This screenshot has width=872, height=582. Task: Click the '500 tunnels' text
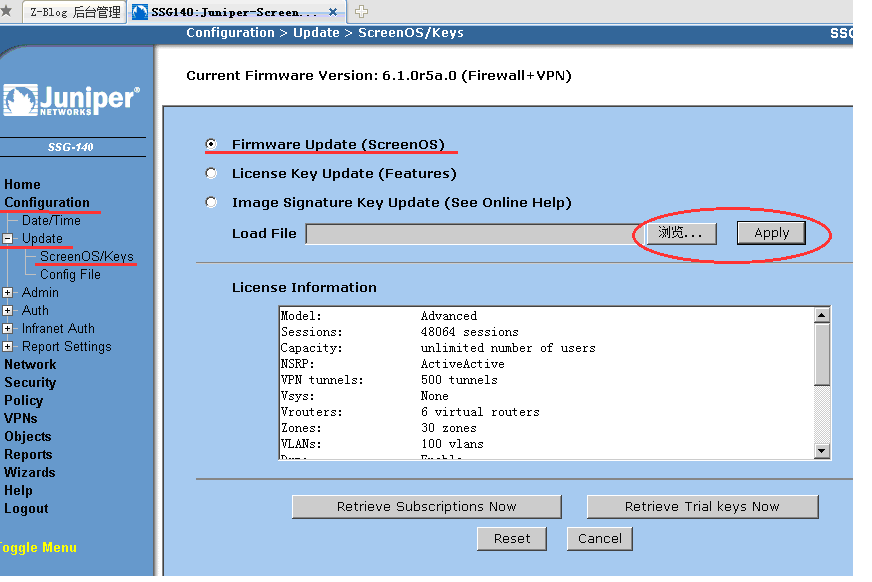[459, 380]
